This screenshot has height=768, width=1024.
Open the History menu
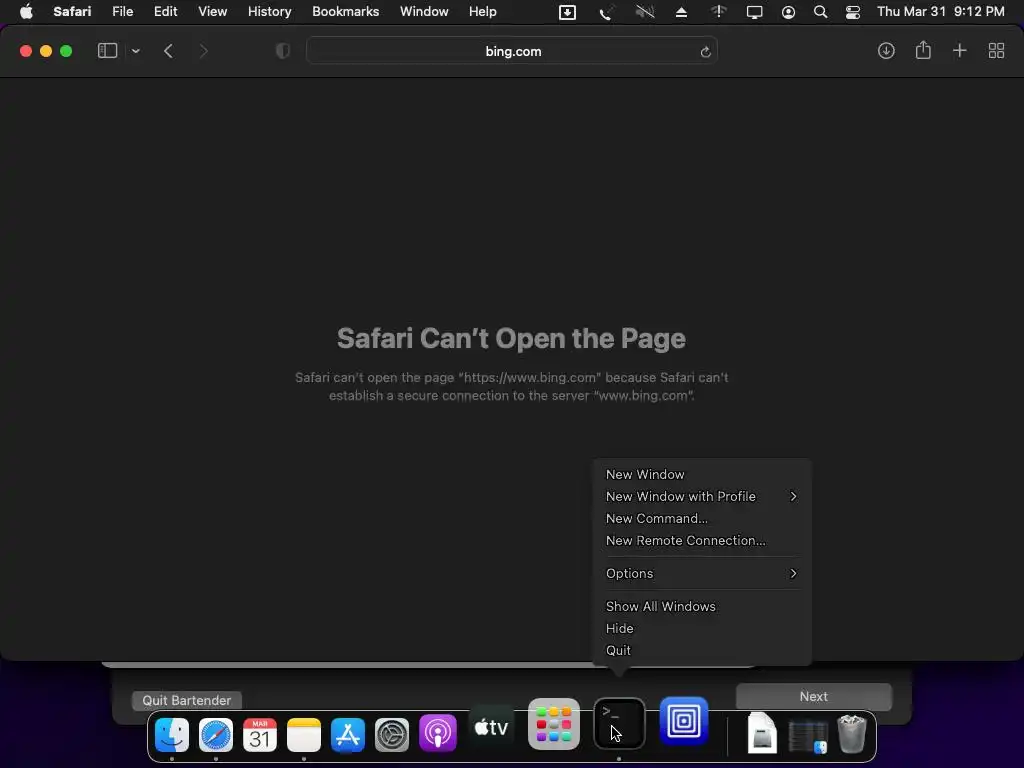(269, 12)
